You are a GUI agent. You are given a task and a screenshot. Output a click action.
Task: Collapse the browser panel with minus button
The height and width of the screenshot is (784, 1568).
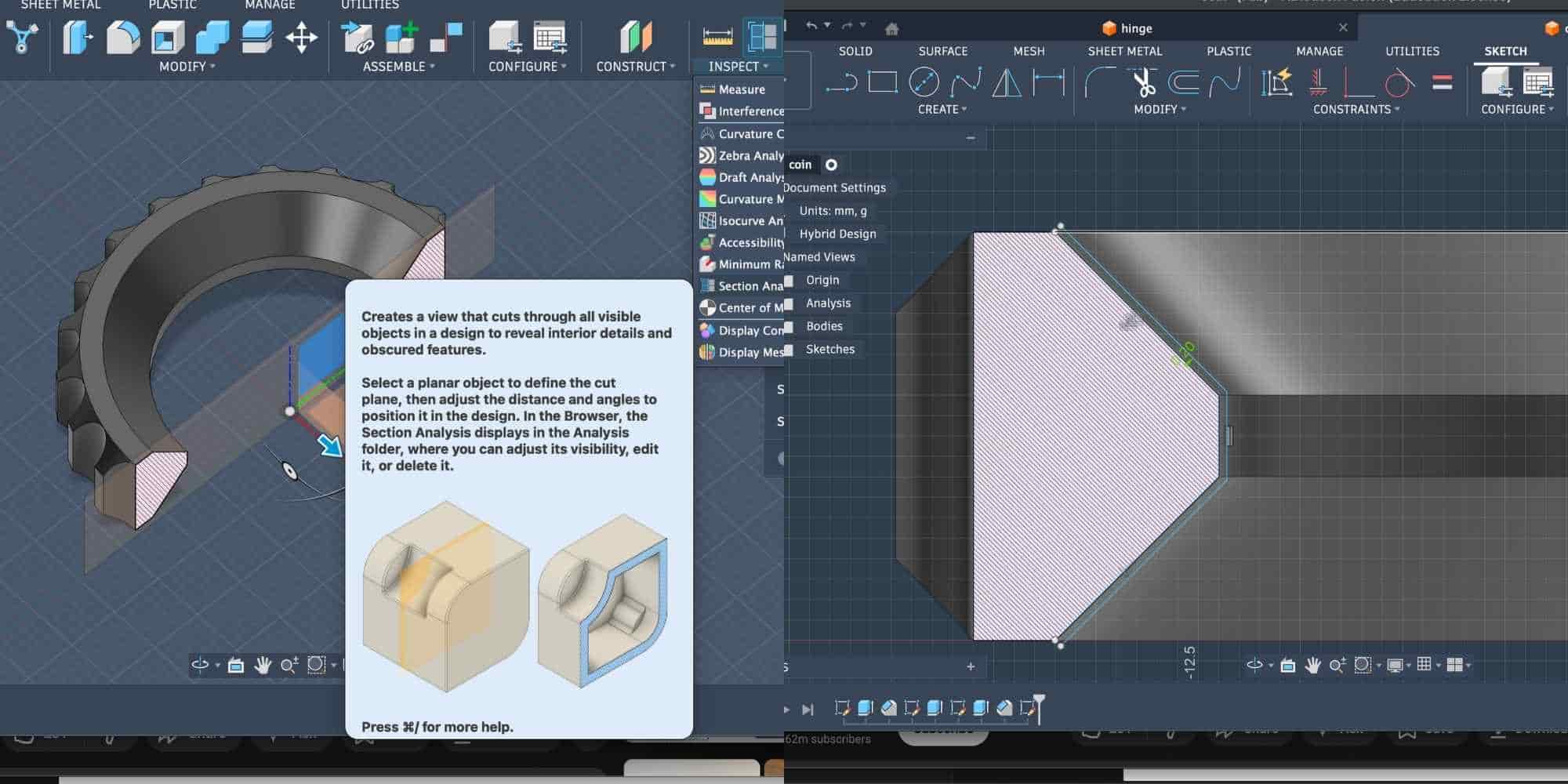pos(971,138)
